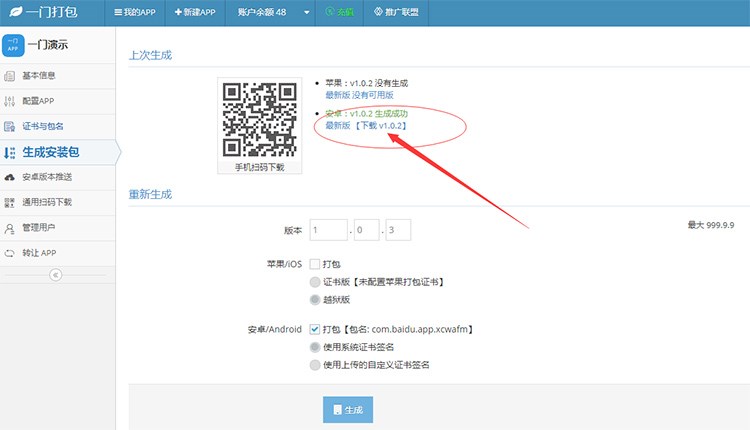Click the 最新版 没有可用版 link for Apple
Image resolution: width=750 pixels, height=430 pixels.
click(359, 95)
